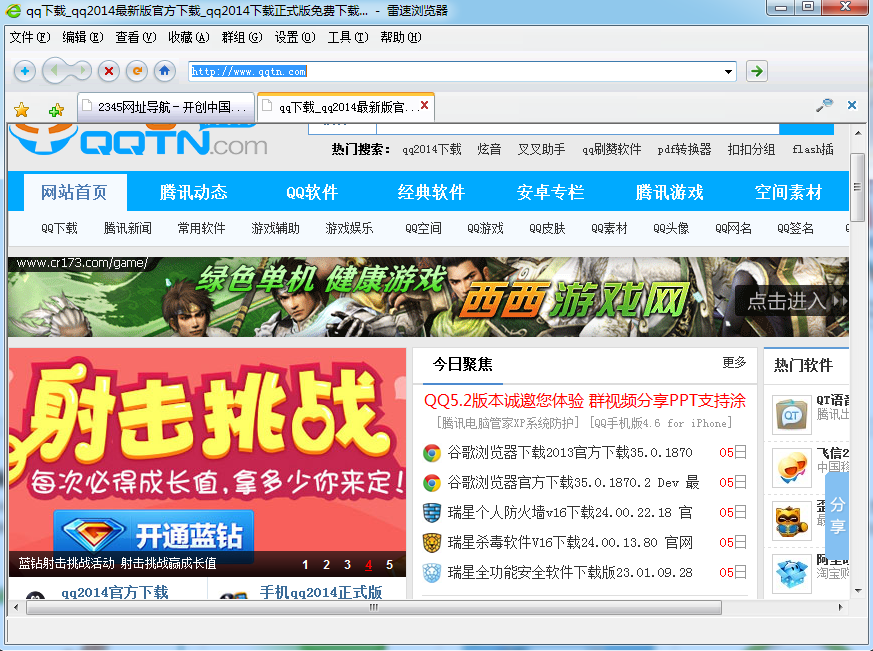Open the 飞信 software icon

point(792,468)
